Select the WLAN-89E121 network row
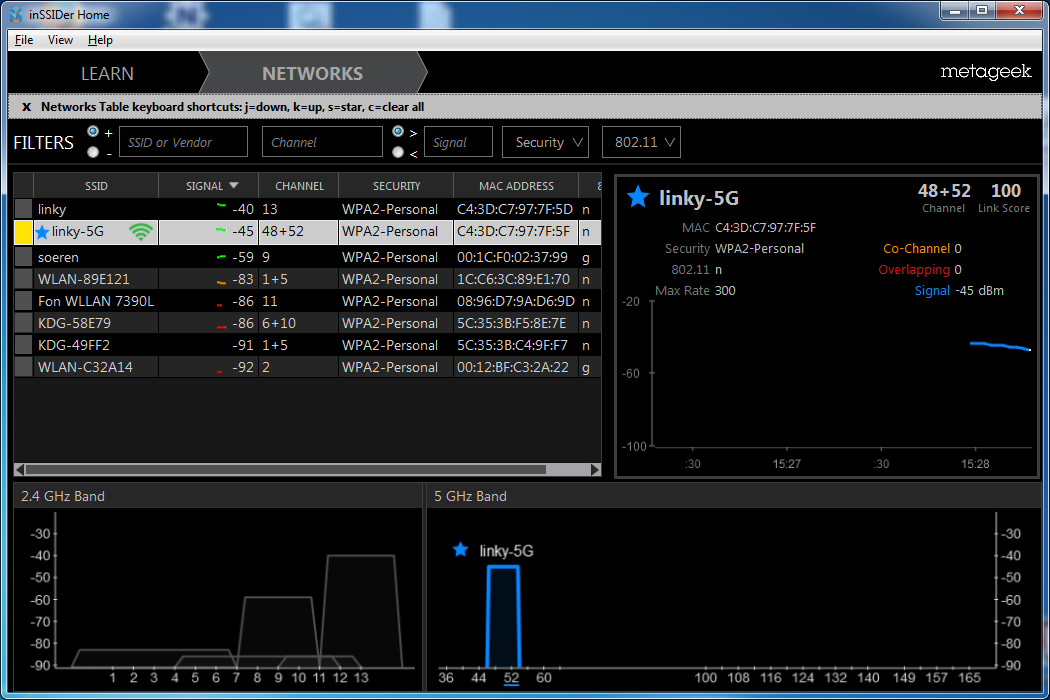Screen dimensions: 1050x700 pyautogui.click(x=307, y=279)
